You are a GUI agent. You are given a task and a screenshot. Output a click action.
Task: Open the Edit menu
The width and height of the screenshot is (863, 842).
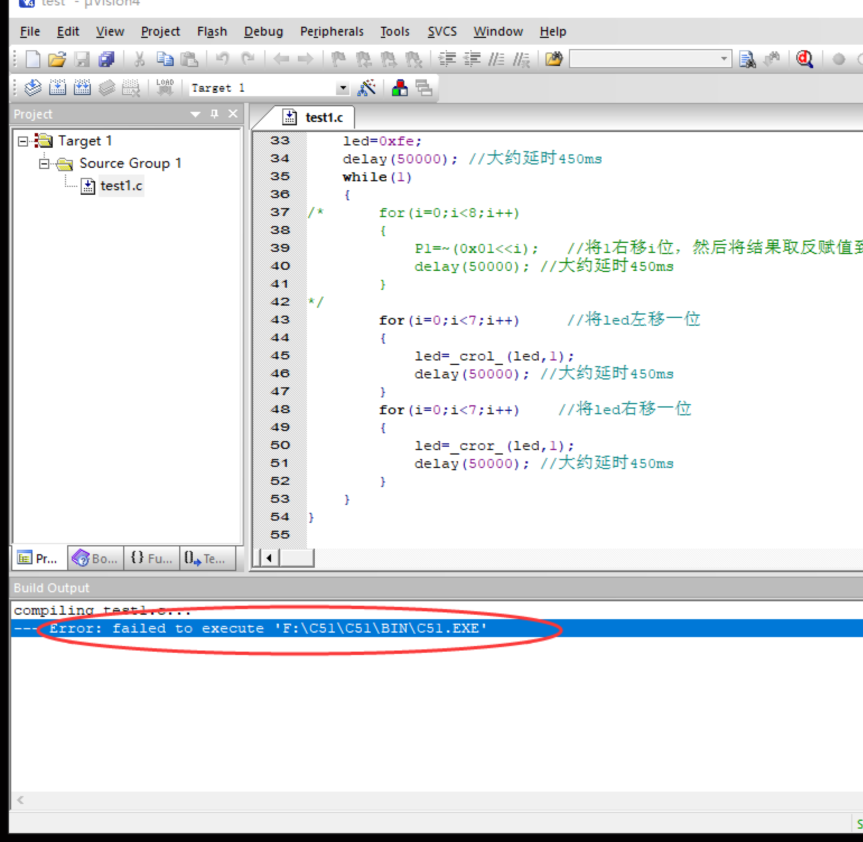pyautogui.click(x=68, y=31)
